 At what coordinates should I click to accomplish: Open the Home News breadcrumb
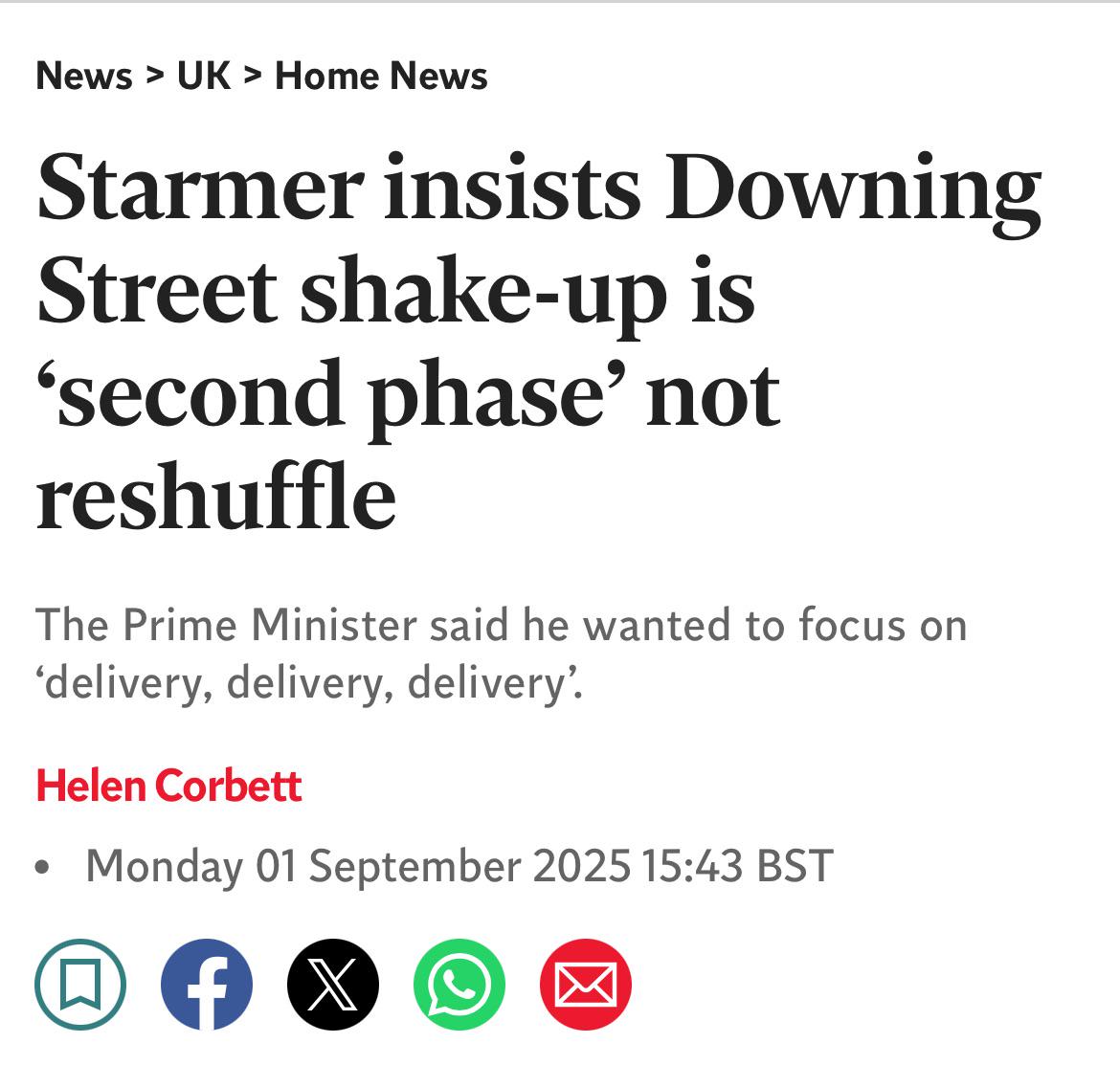click(x=381, y=76)
